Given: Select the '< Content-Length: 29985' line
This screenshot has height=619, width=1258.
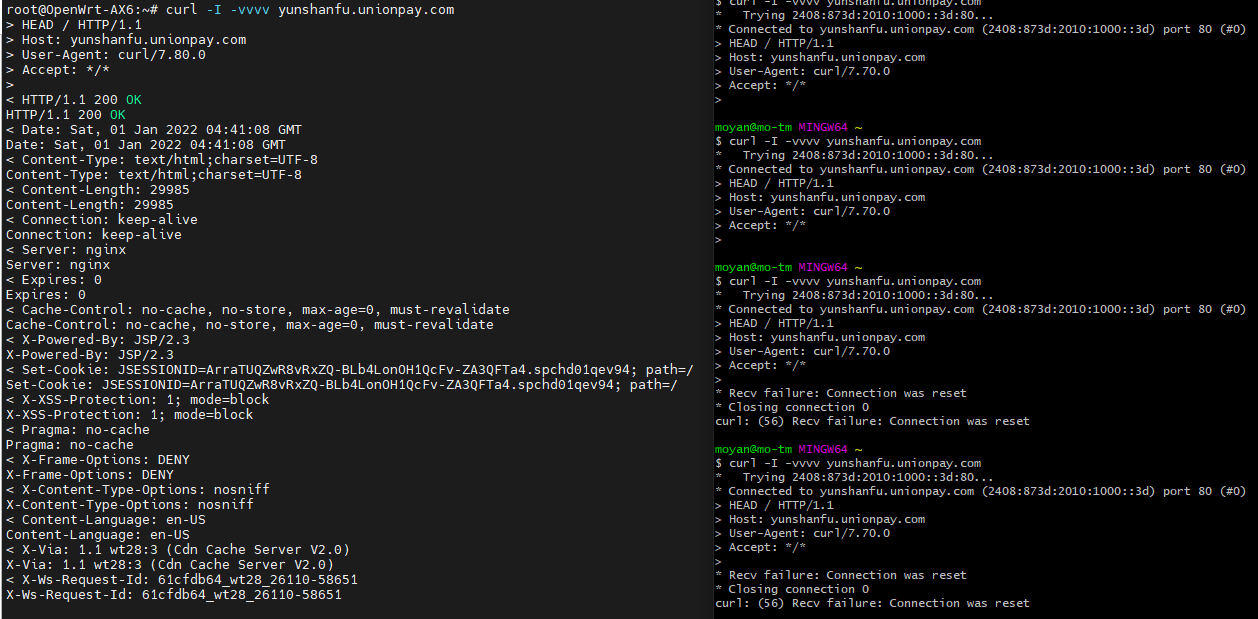Looking at the screenshot, I should pos(97,190).
